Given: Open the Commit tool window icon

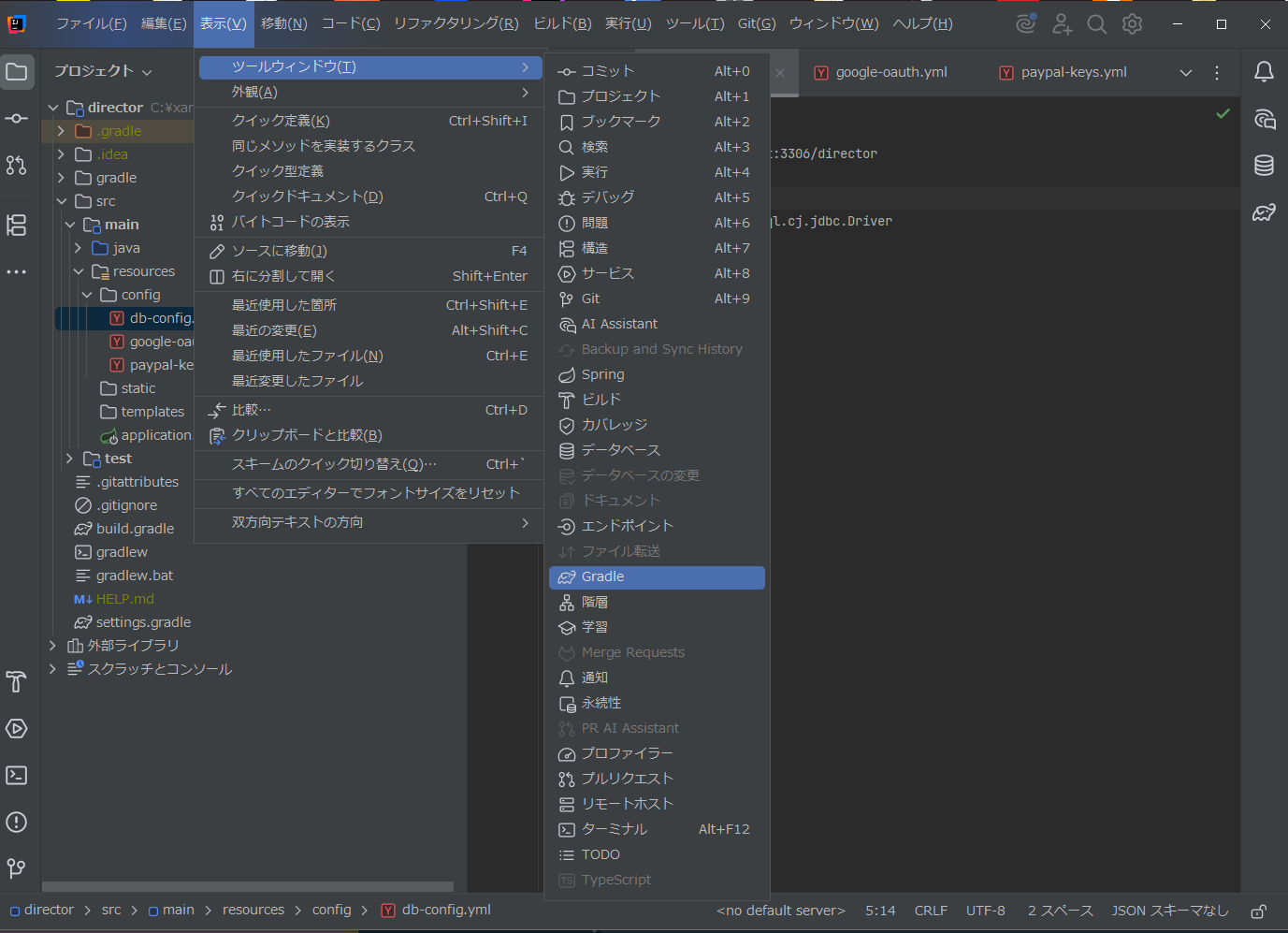Looking at the screenshot, I should point(17,119).
